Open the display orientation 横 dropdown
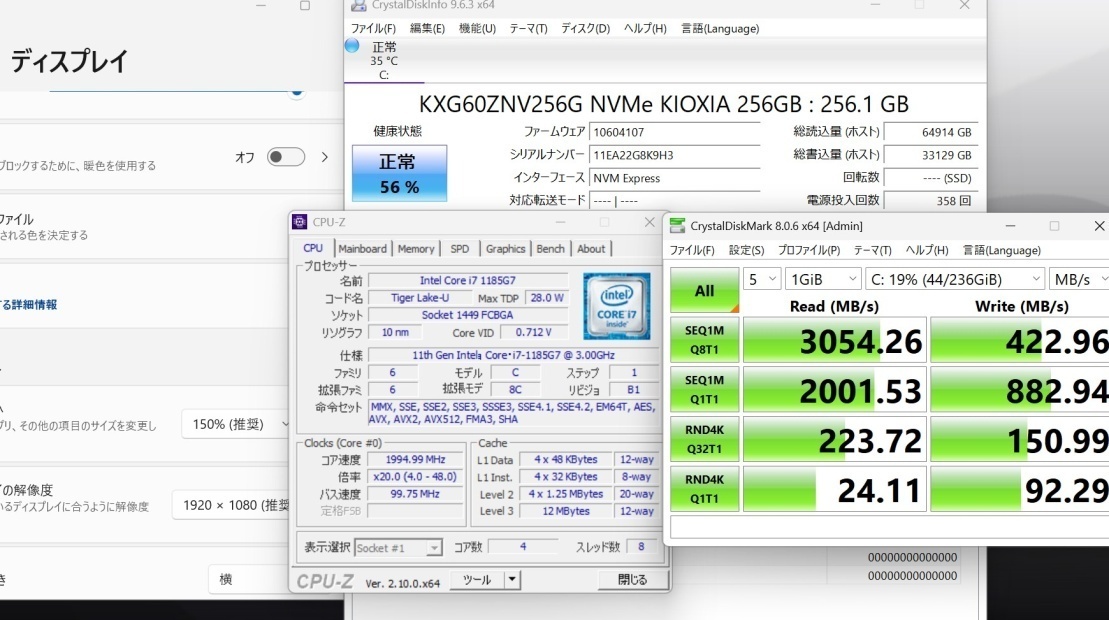 coord(249,579)
